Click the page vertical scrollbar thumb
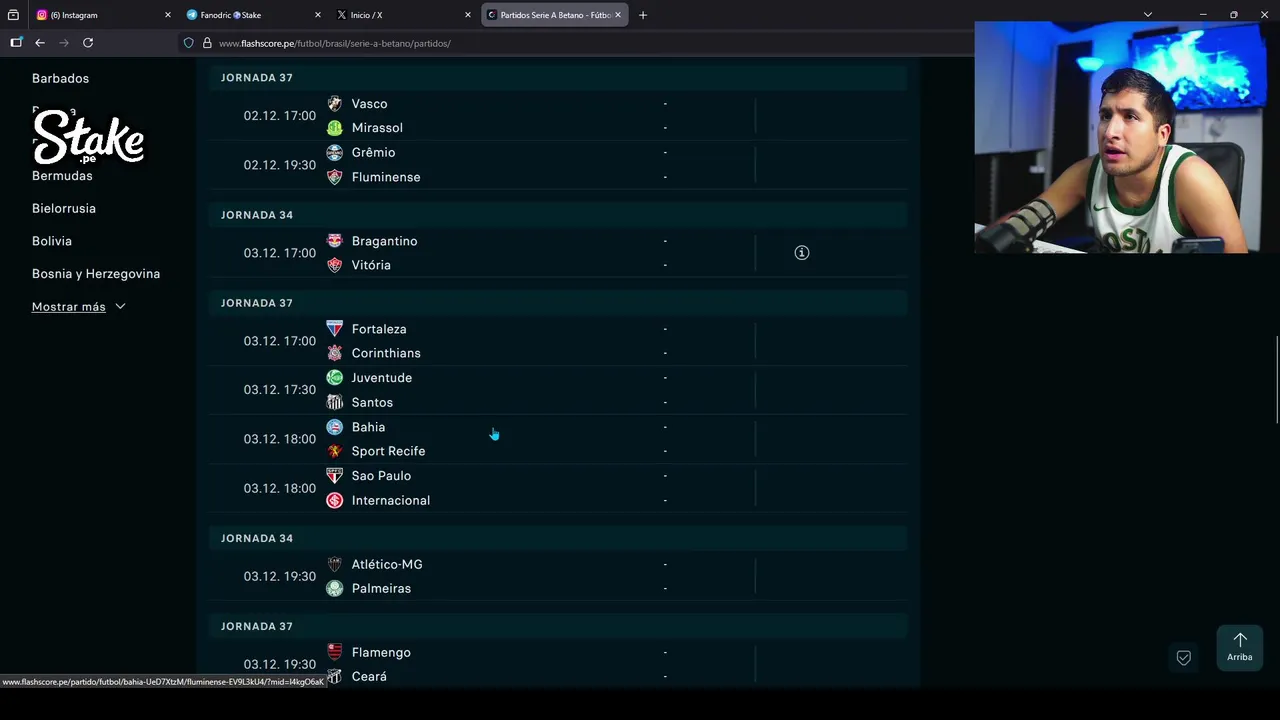This screenshot has height=720, width=1280. (x=1277, y=380)
